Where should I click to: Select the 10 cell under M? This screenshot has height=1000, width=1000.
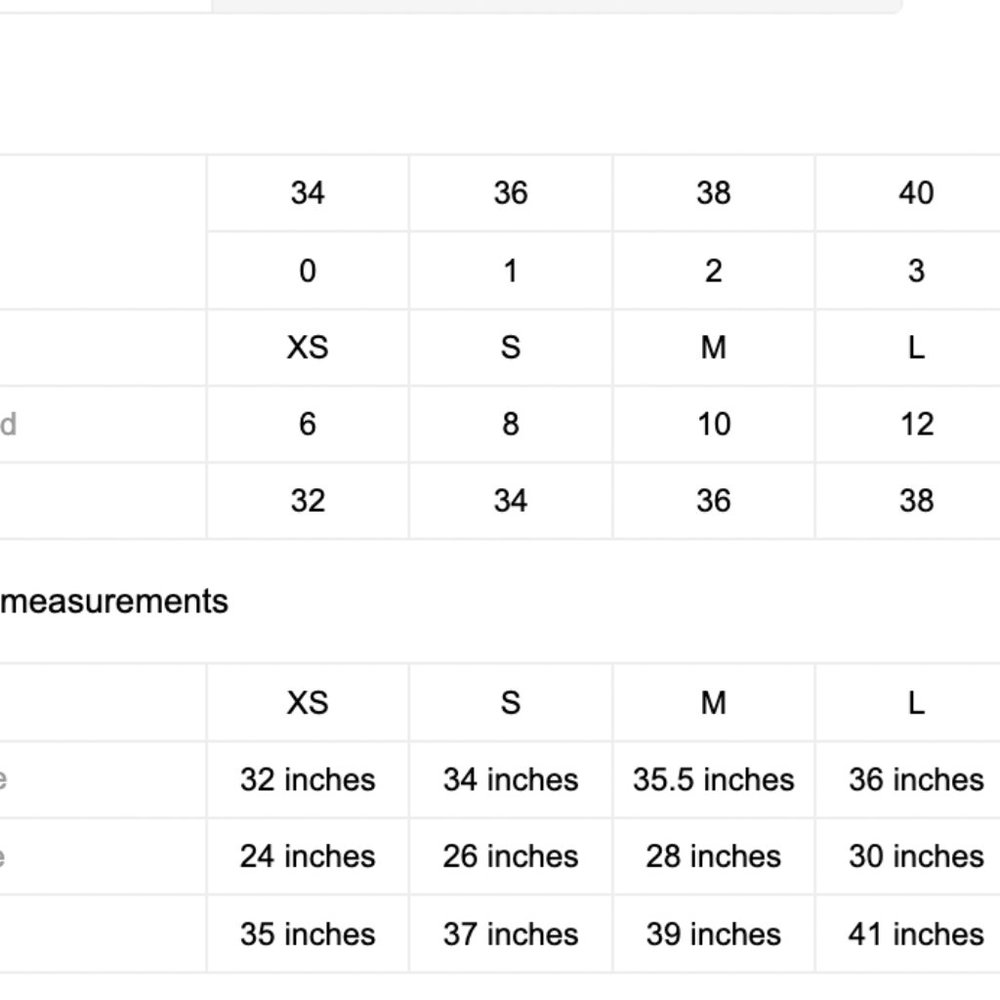pos(713,424)
